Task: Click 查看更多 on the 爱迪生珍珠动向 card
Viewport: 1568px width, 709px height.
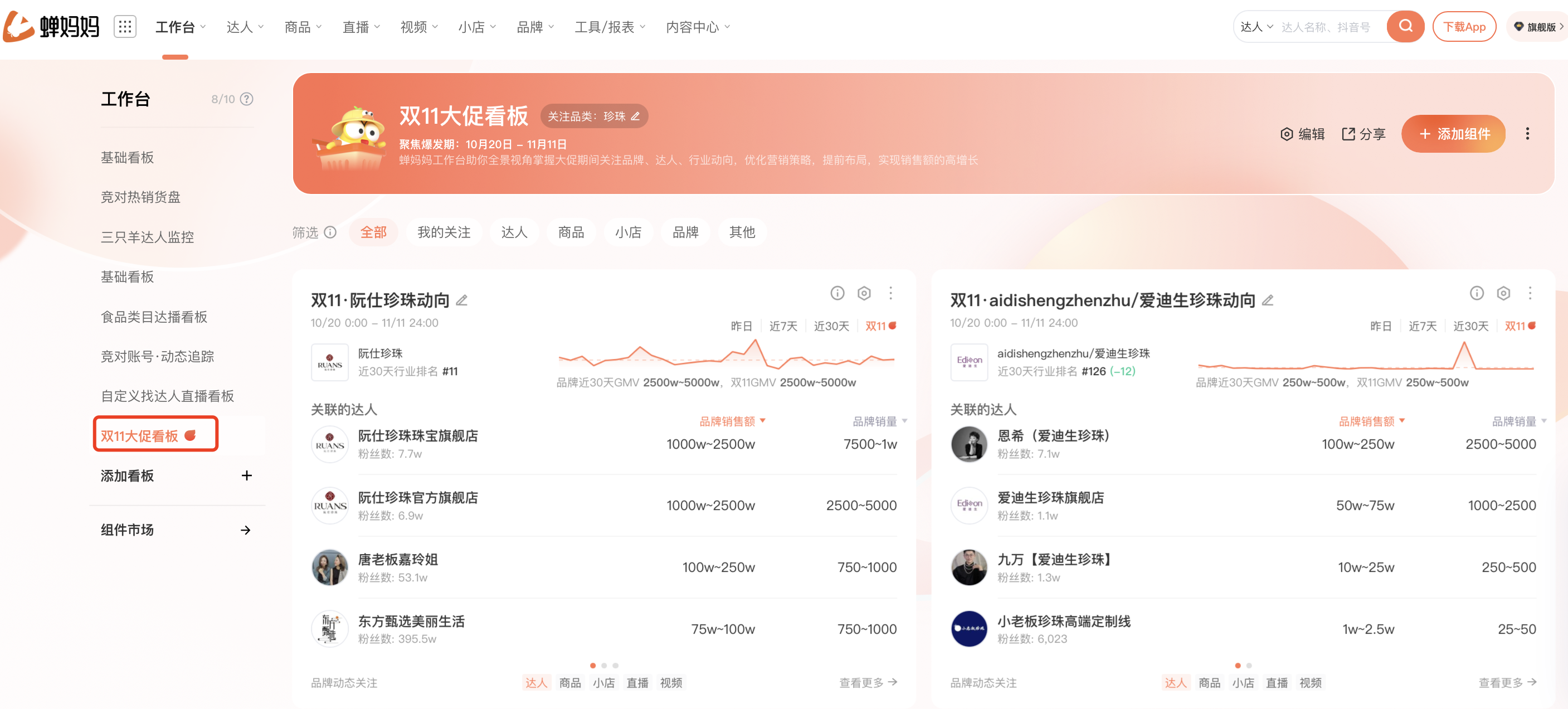Action: [x=1507, y=683]
